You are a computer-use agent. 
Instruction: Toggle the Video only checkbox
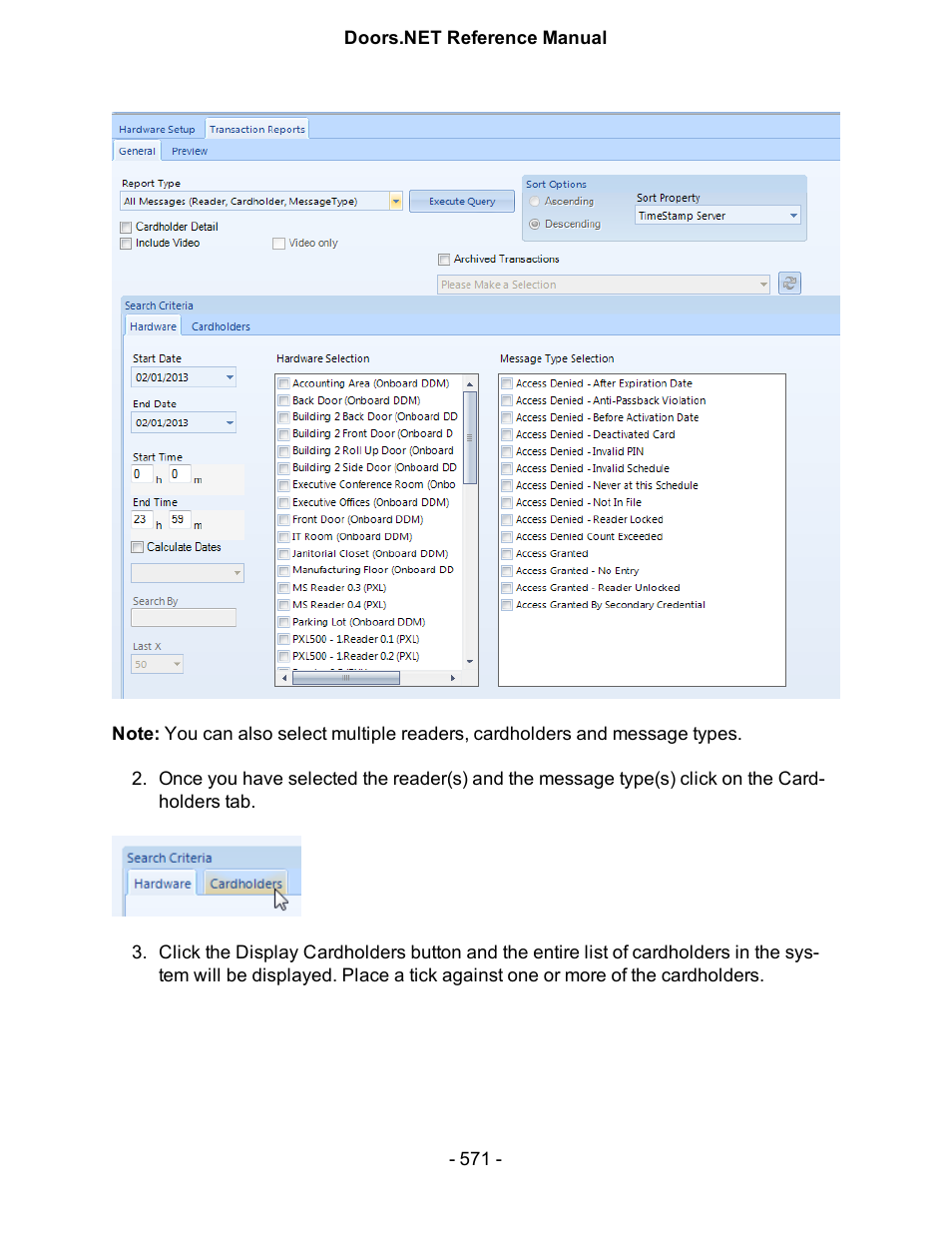click(x=279, y=244)
